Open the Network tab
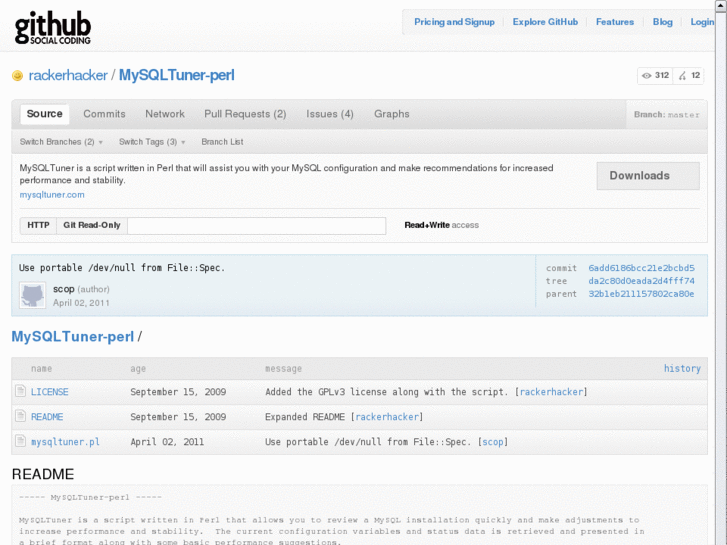This screenshot has height=545, width=727. point(165,114)
